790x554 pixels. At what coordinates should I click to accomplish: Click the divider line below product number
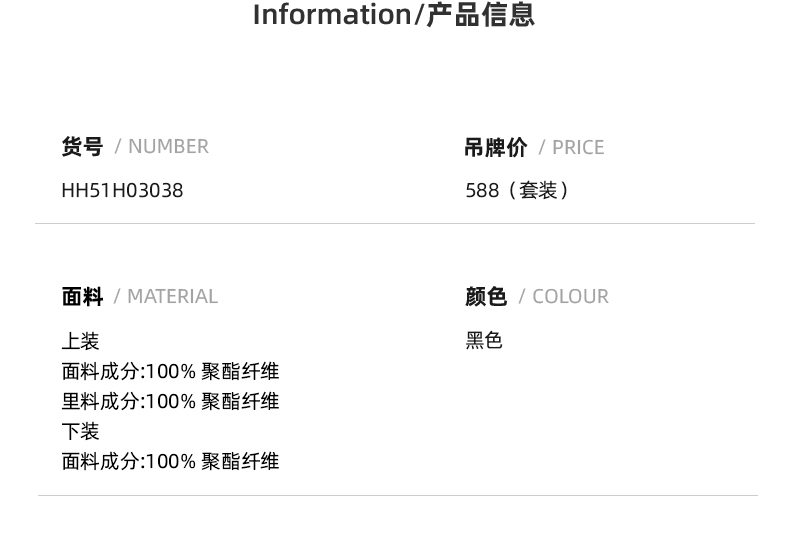click(x=395, y=223)
